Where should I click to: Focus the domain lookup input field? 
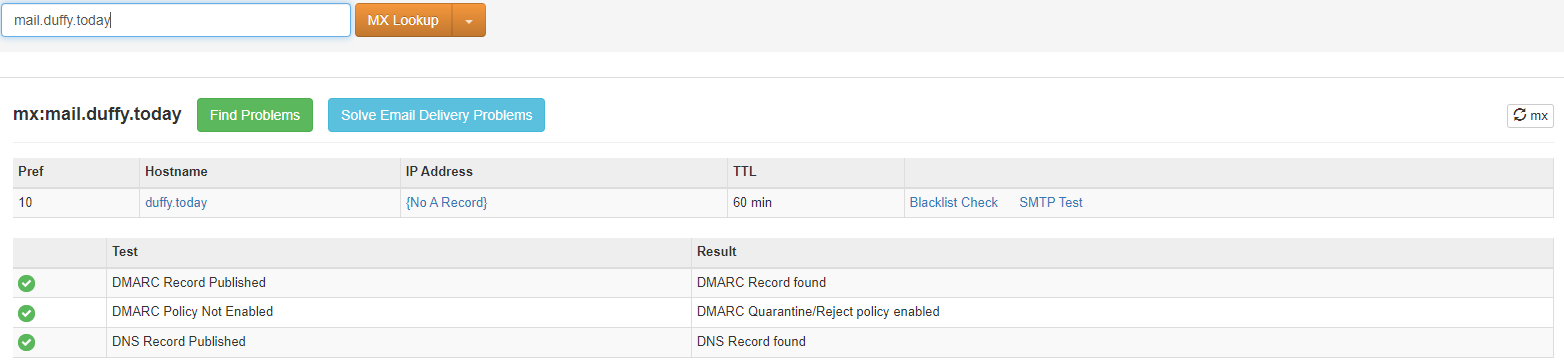pos(176,20)
